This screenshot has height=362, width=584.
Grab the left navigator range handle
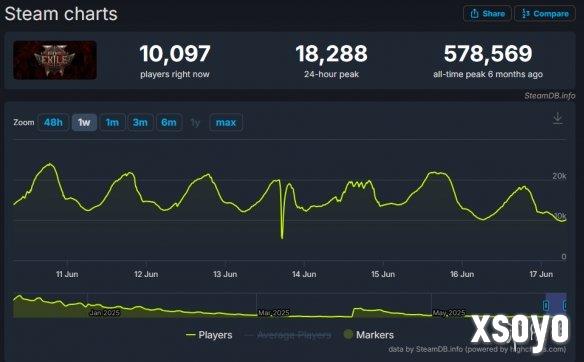(546, 305)
